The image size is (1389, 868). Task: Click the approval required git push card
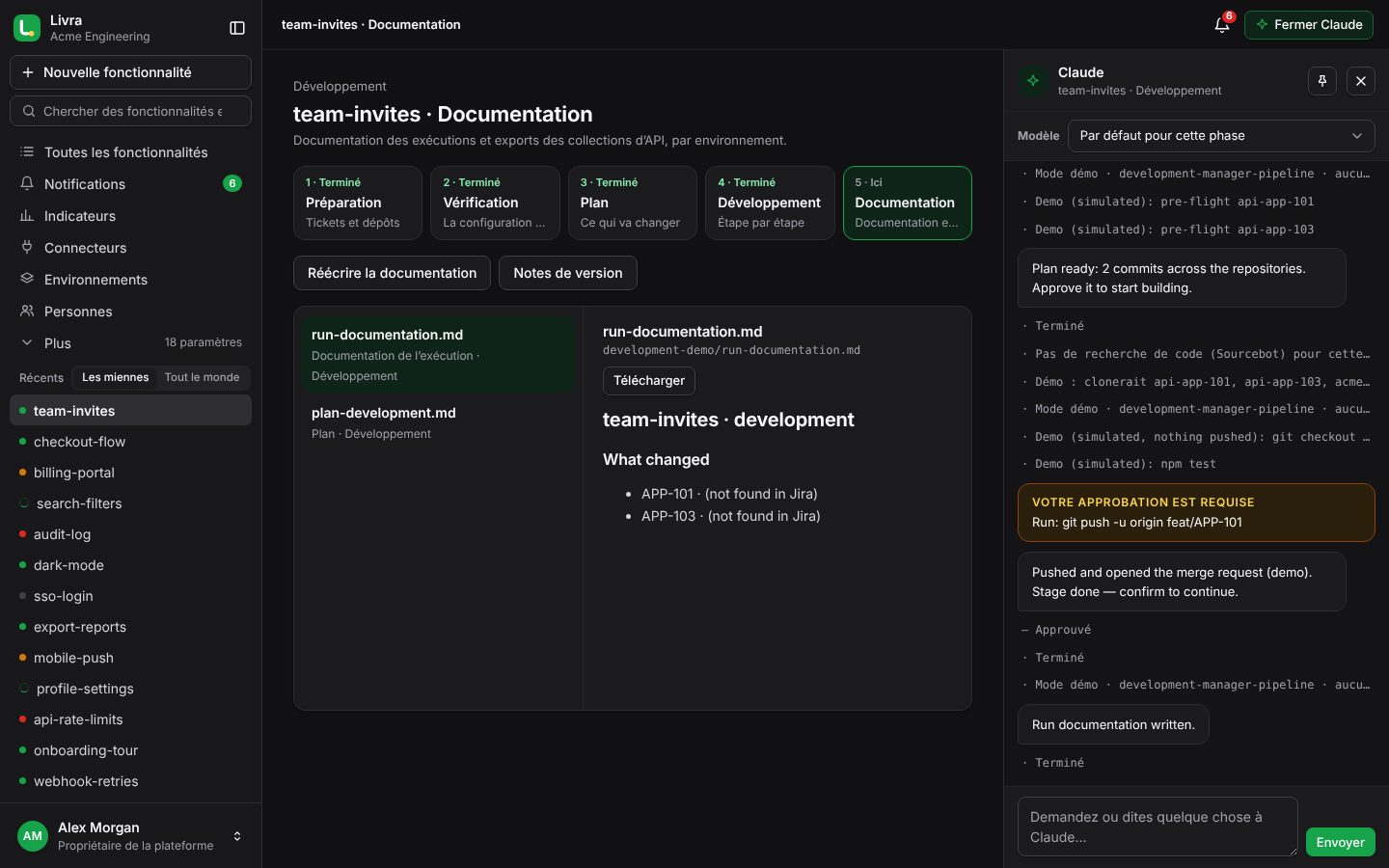tap(1196, 512)
